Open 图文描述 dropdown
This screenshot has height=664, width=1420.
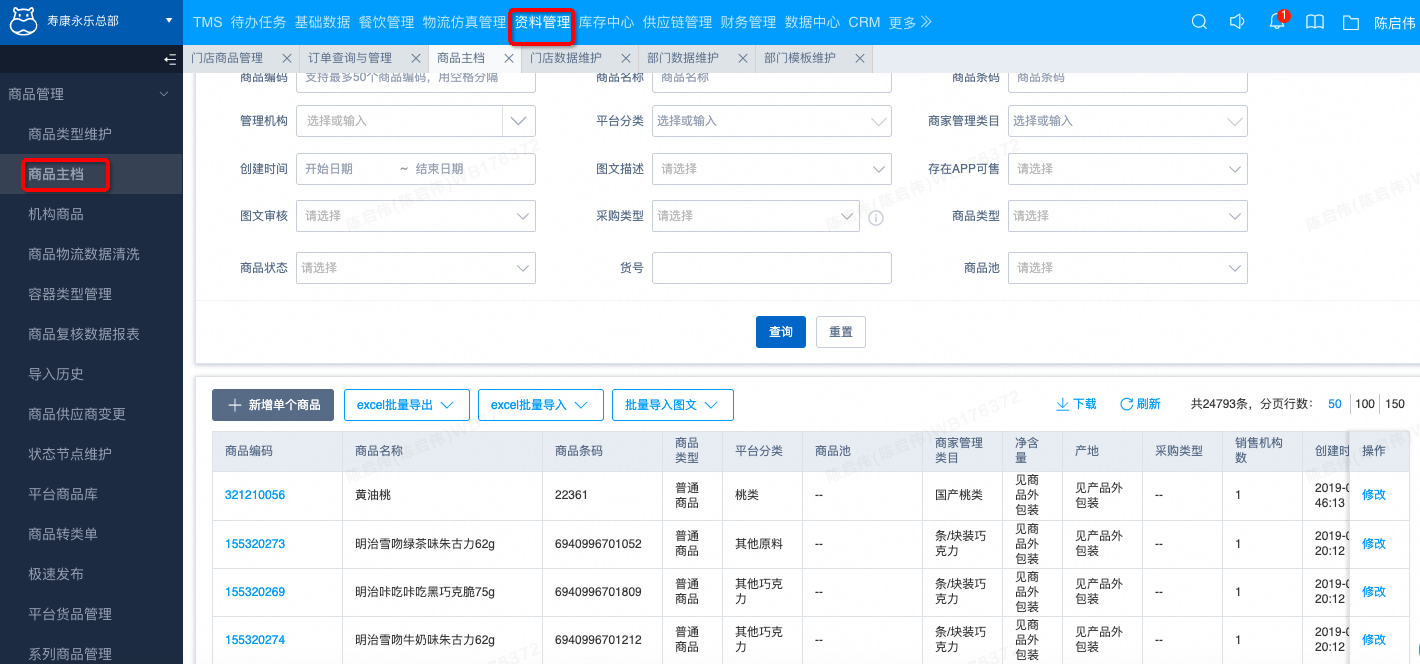tap(772, 169)
